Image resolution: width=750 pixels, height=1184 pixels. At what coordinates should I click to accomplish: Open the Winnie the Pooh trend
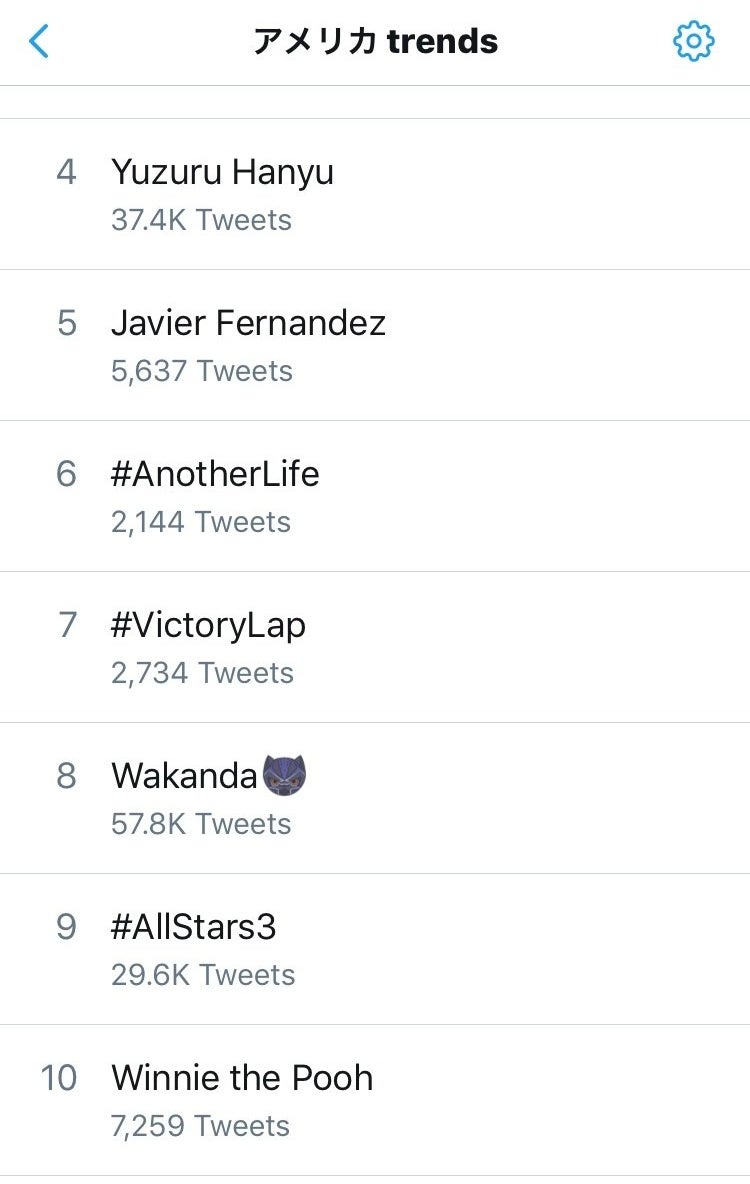[x=375, y=1100]
